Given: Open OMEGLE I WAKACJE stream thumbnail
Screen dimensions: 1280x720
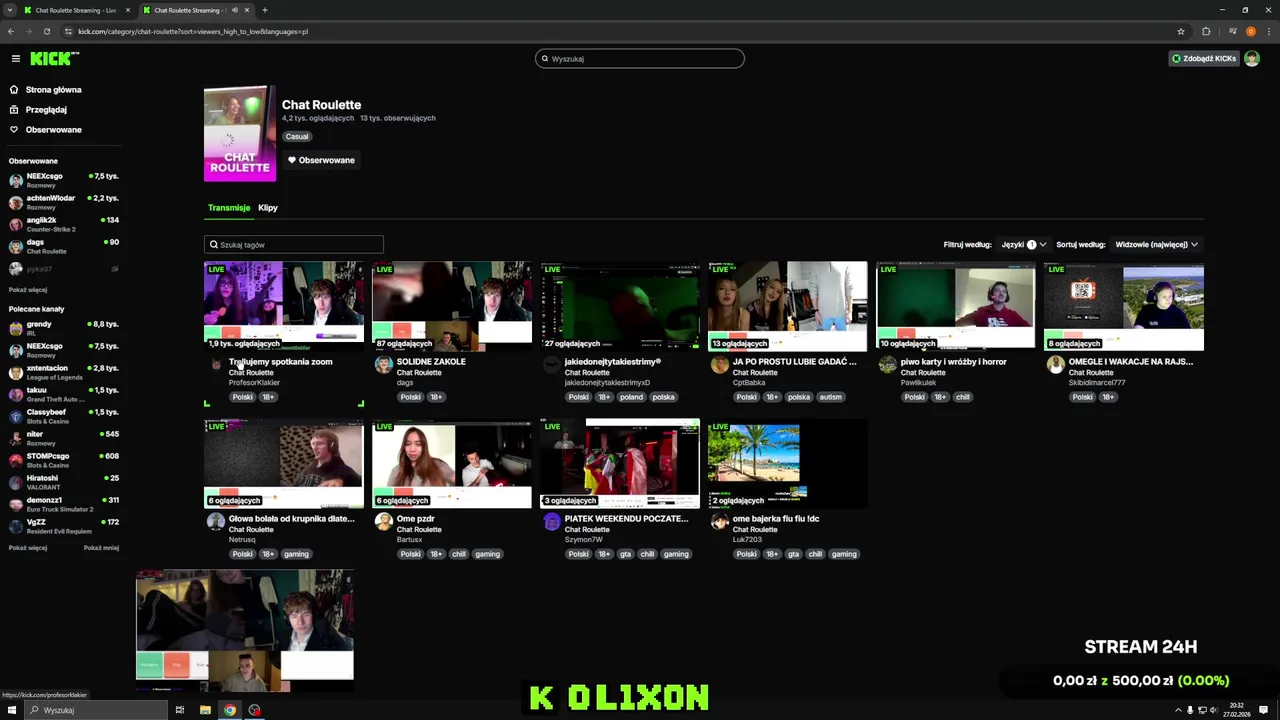Looking at the screenshot, I should 1124,306.
